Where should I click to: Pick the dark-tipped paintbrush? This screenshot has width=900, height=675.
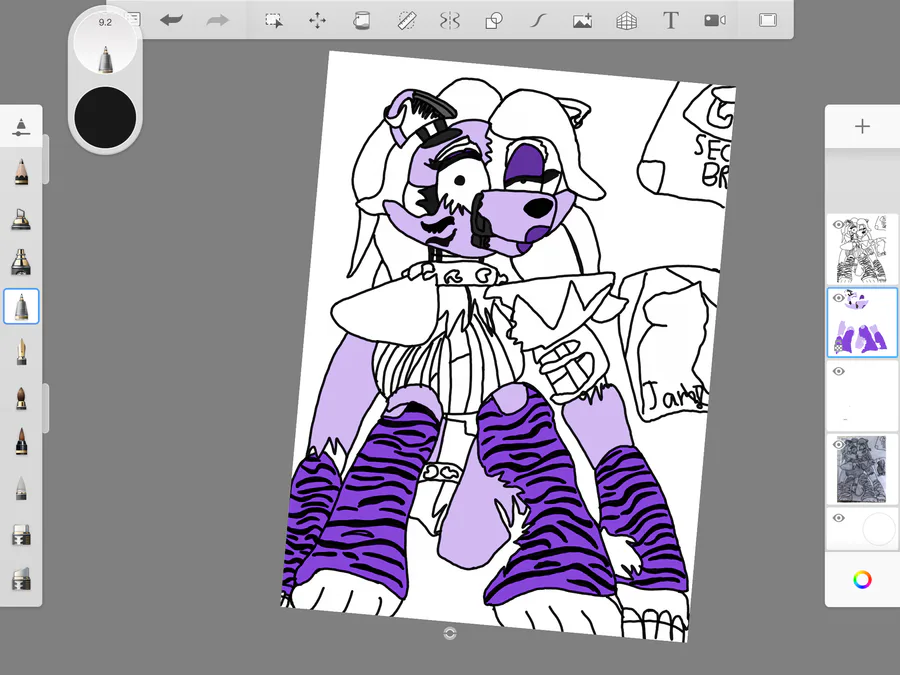tap(21, 442)
